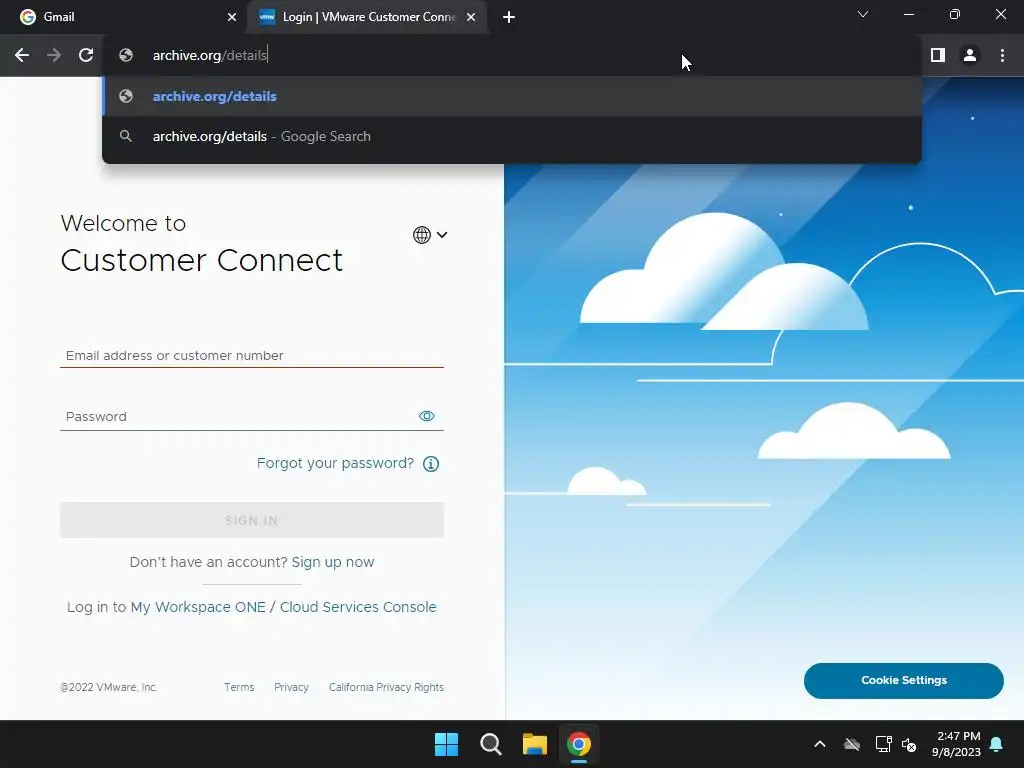Click the SIGN IN button
1024x768 pixels.
tap(252, 520)
